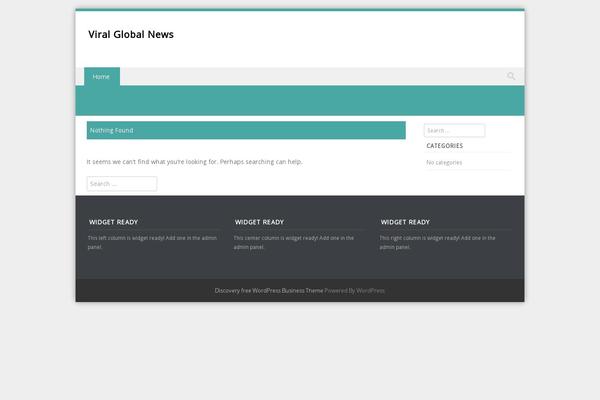
Task: Click the magnifier search icon in navigation bar
Action: [x=511, y=76]
